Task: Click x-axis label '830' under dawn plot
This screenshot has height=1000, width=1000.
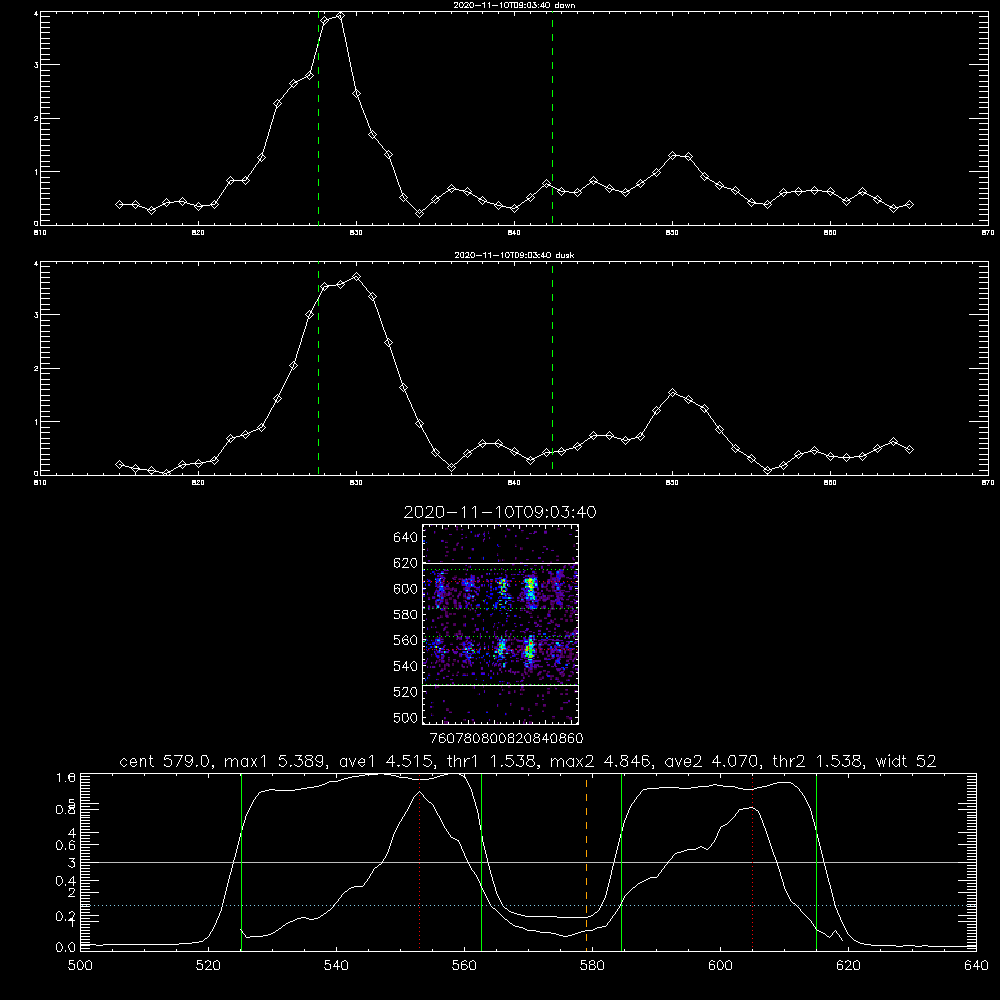Action: (356, 233)
